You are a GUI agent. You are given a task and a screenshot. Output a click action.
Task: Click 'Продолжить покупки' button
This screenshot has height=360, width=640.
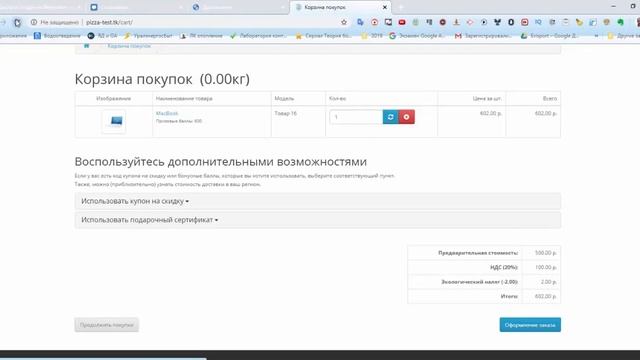click(107, 325)
